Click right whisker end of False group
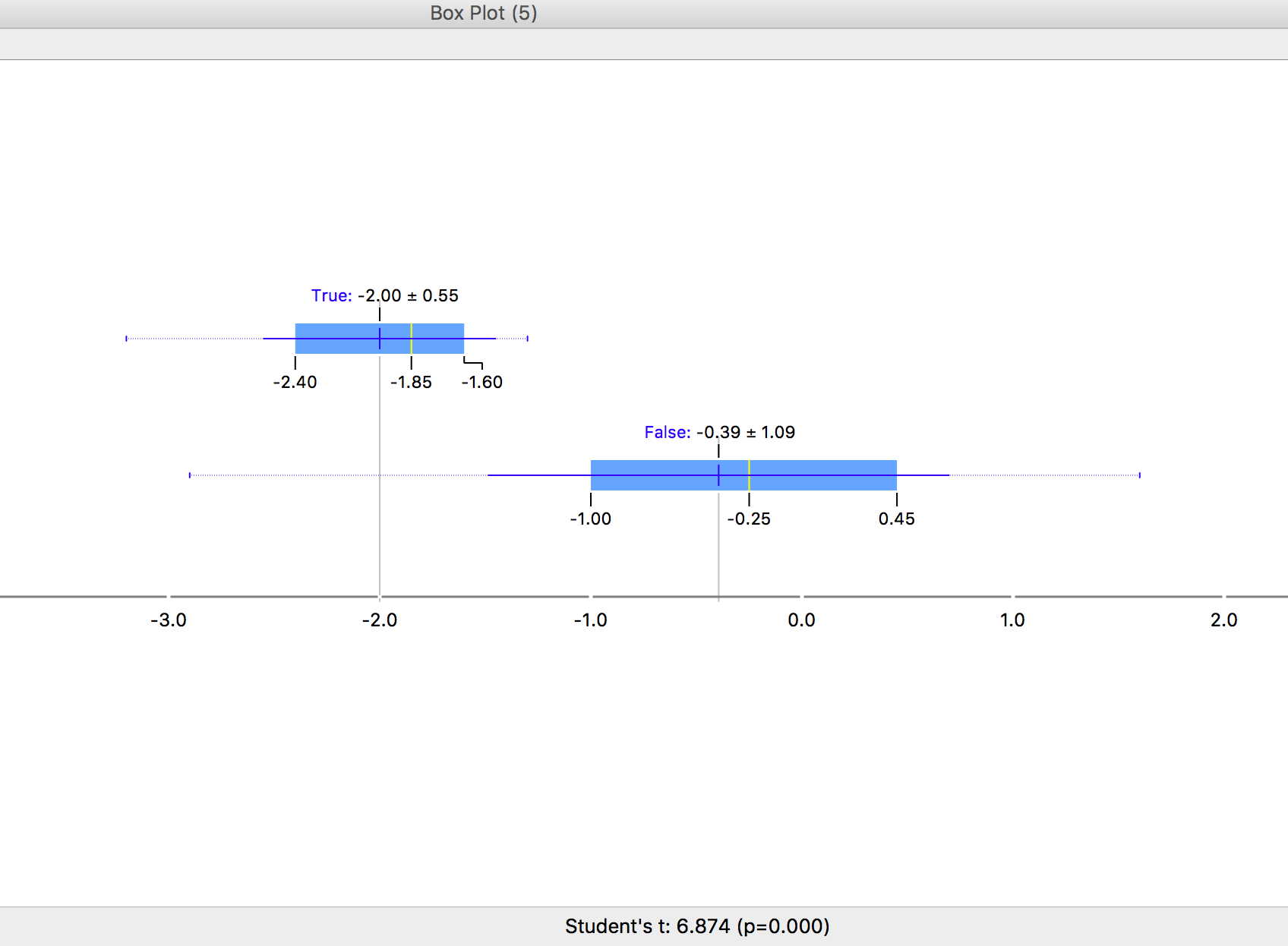The height and width of the screenshot is (946, 1288). pos(1139,475)
